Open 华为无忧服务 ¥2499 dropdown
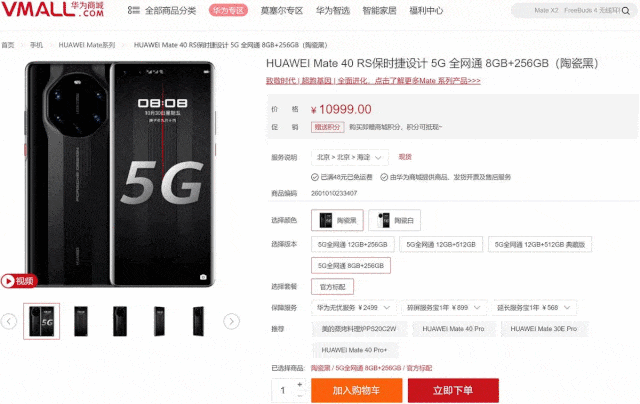 point(353,308)
